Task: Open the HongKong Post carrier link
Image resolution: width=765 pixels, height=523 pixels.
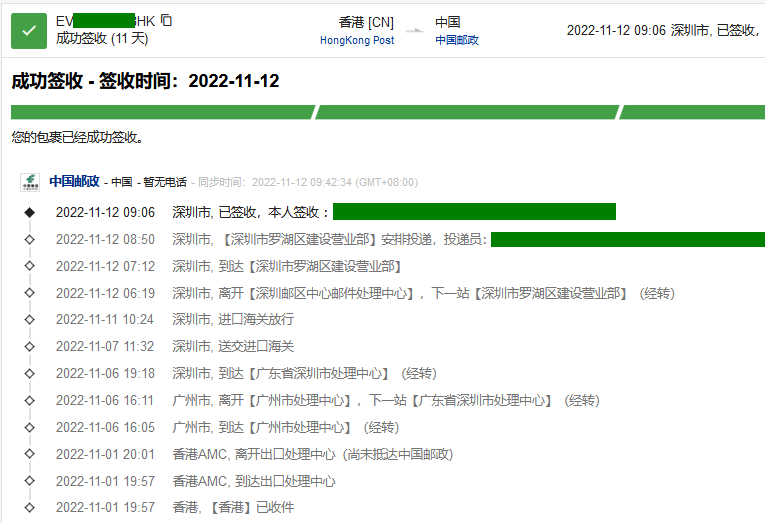Action: [357, 41]
